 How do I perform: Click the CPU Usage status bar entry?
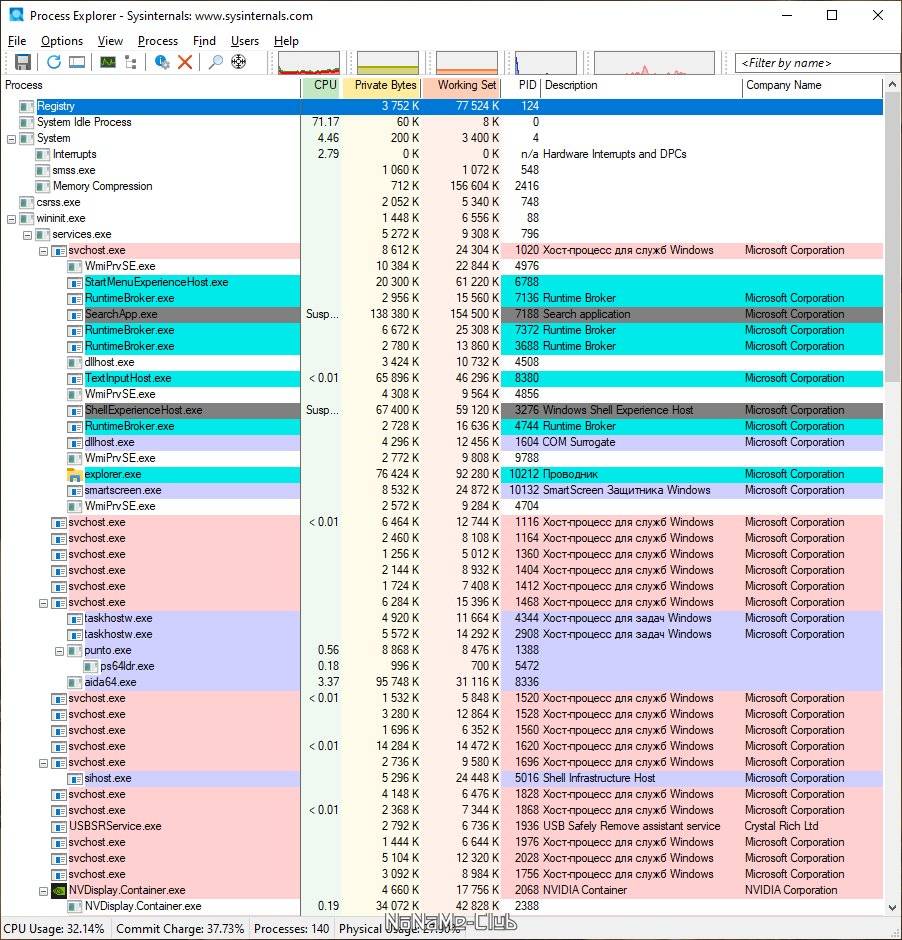coord(54,929)
